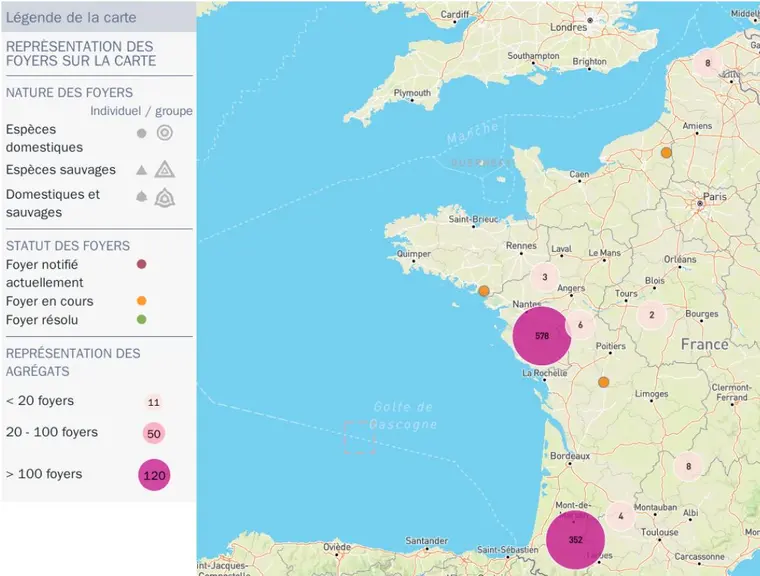Click the Foyer en cours orange dot

point(142,301)
